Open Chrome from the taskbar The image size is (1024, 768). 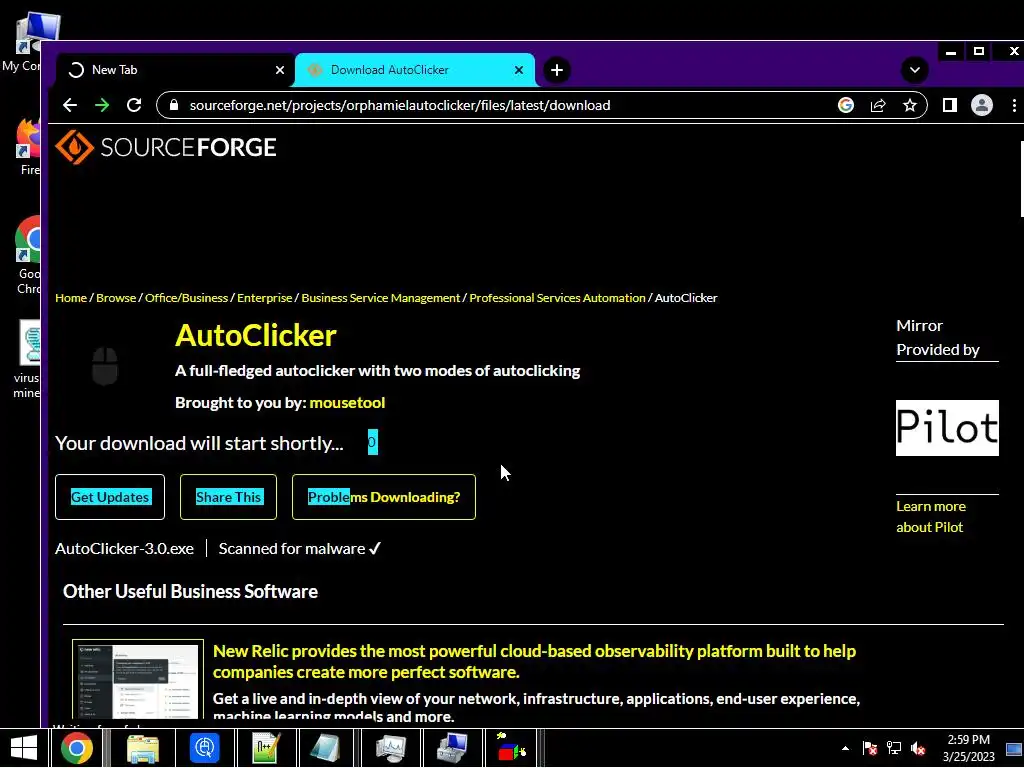[x=76, y=748]
